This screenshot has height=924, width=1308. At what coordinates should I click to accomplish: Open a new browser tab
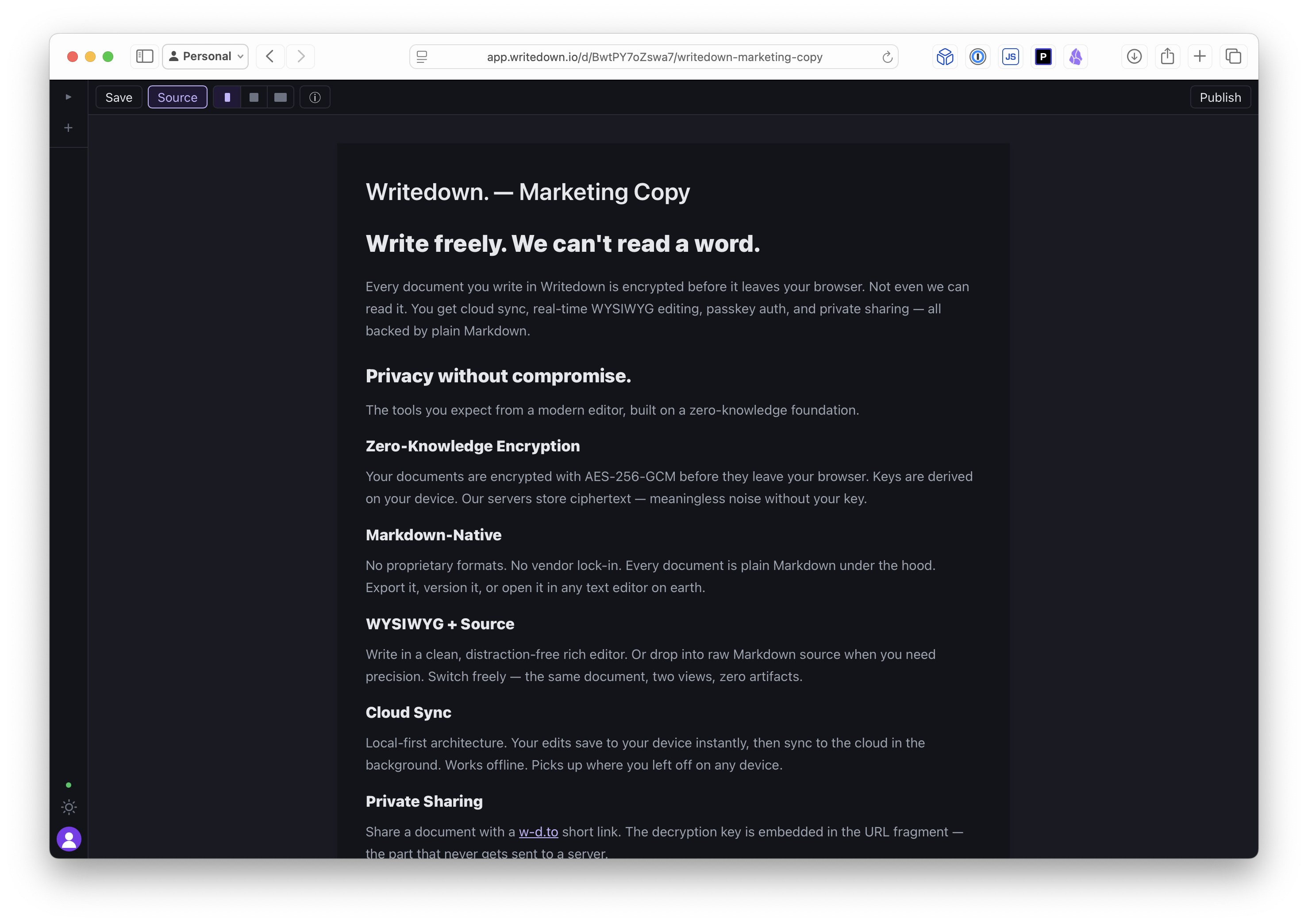point(1200,56)
